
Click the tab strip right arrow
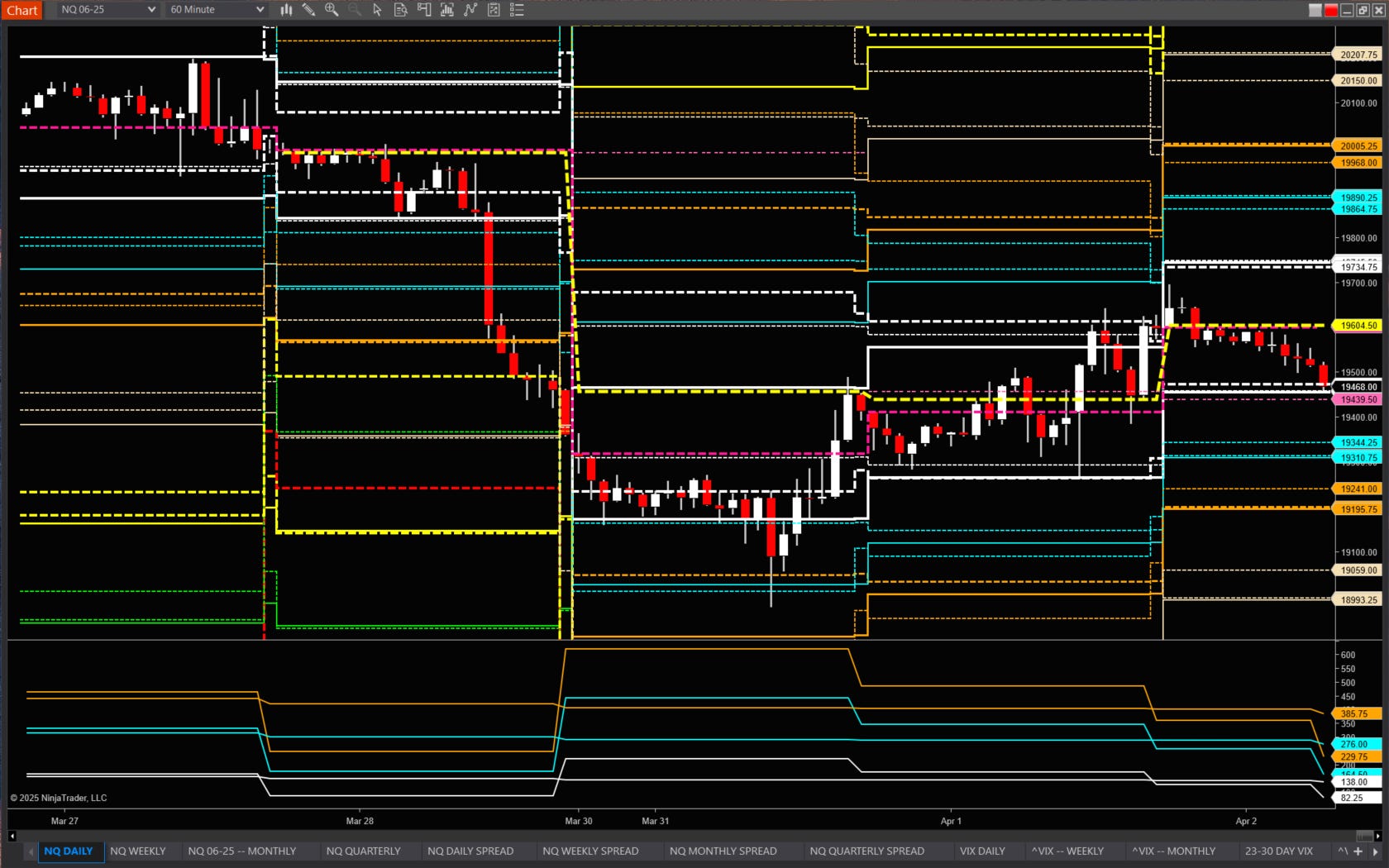coord(1377,851)
